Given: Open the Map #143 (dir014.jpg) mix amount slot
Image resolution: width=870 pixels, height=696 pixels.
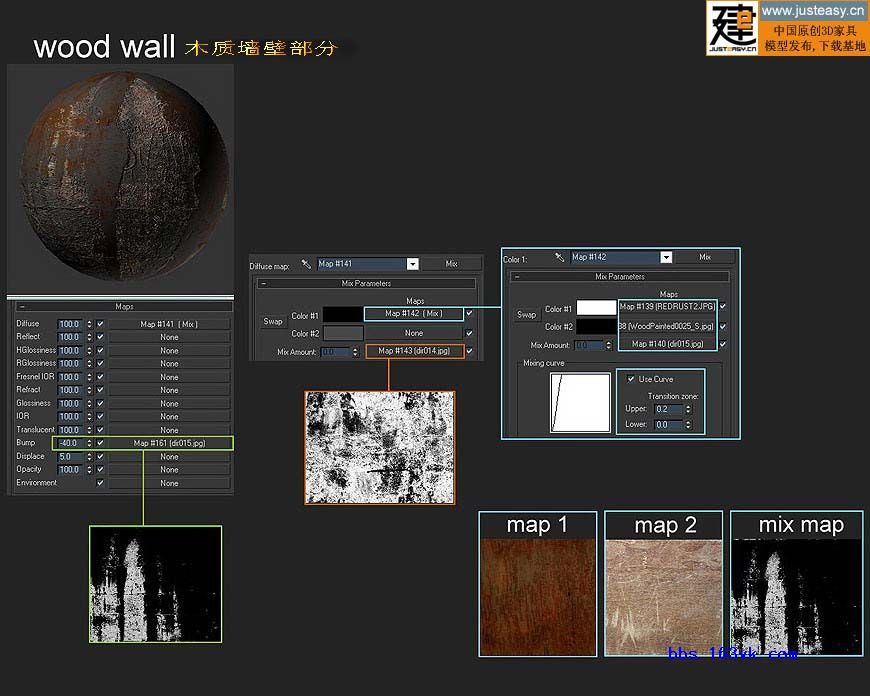Looking at the screenshot, I should 414,351.
